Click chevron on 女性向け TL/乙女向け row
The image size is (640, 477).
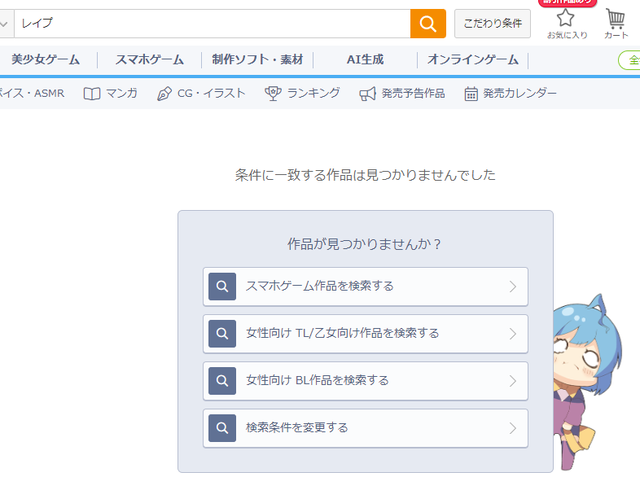[x=513, y=334]
